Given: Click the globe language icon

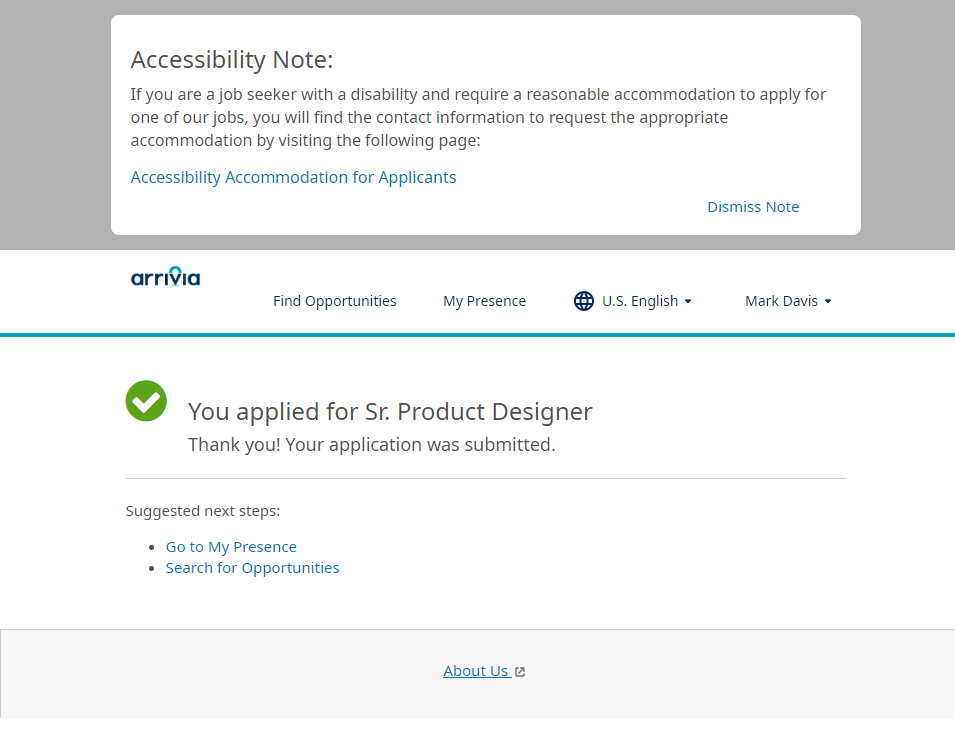Looking at the screenshot, I should tap(584, 301).
